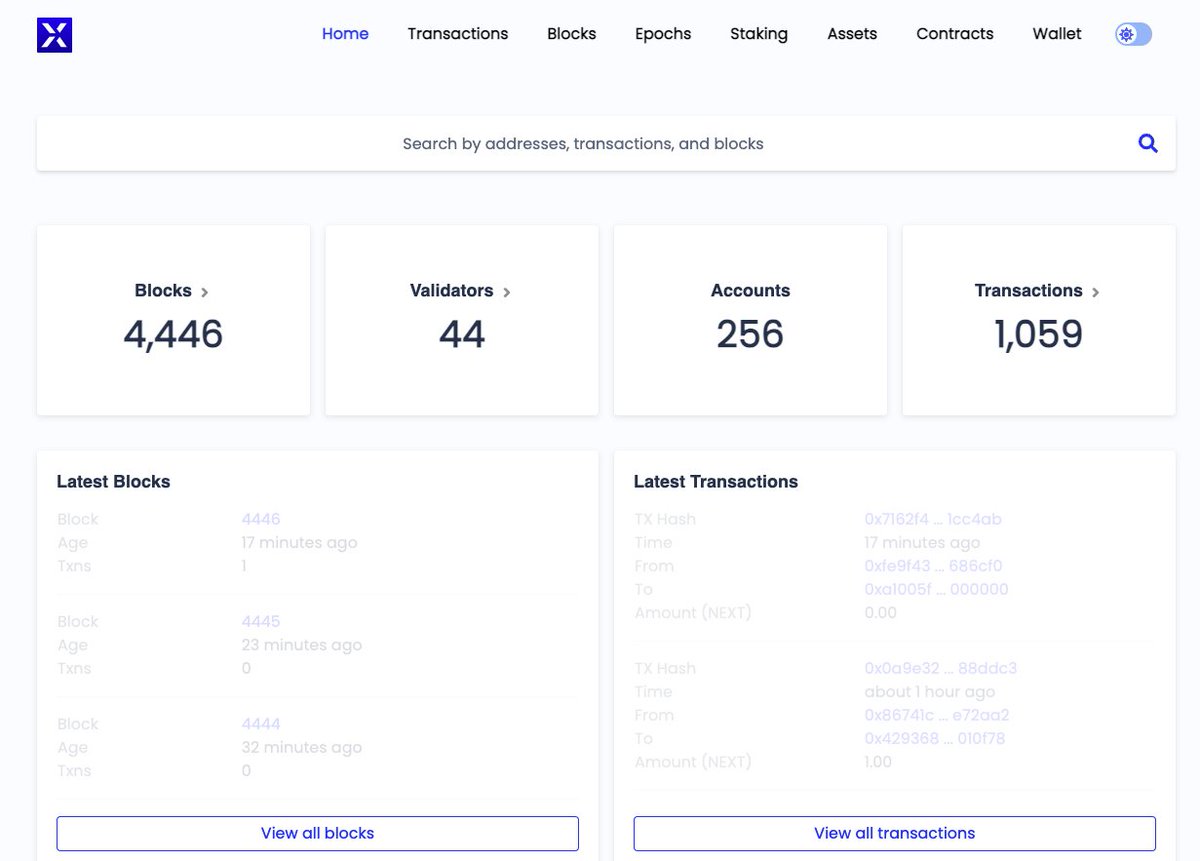The image size is (1200, 861).
Task: Click the 'about 1 hour ago' time
Action: point(930,692)
